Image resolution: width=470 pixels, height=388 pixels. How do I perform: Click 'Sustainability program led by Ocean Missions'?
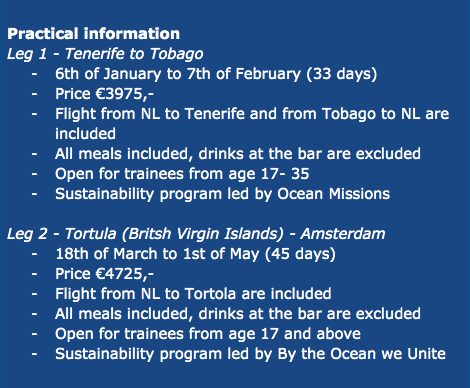[223, 194]
